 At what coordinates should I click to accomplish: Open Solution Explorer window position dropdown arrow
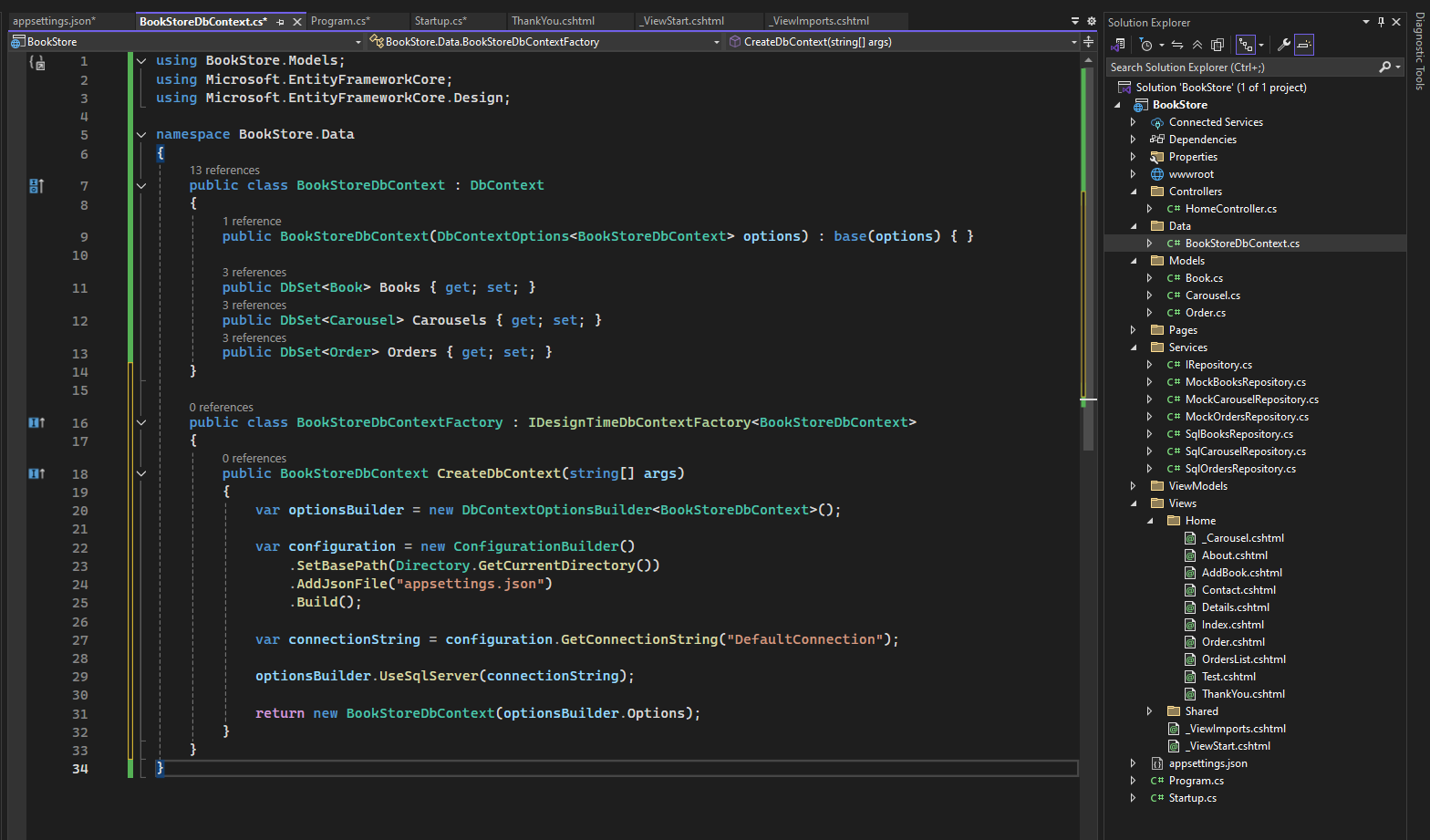(x=1366, y=22)
